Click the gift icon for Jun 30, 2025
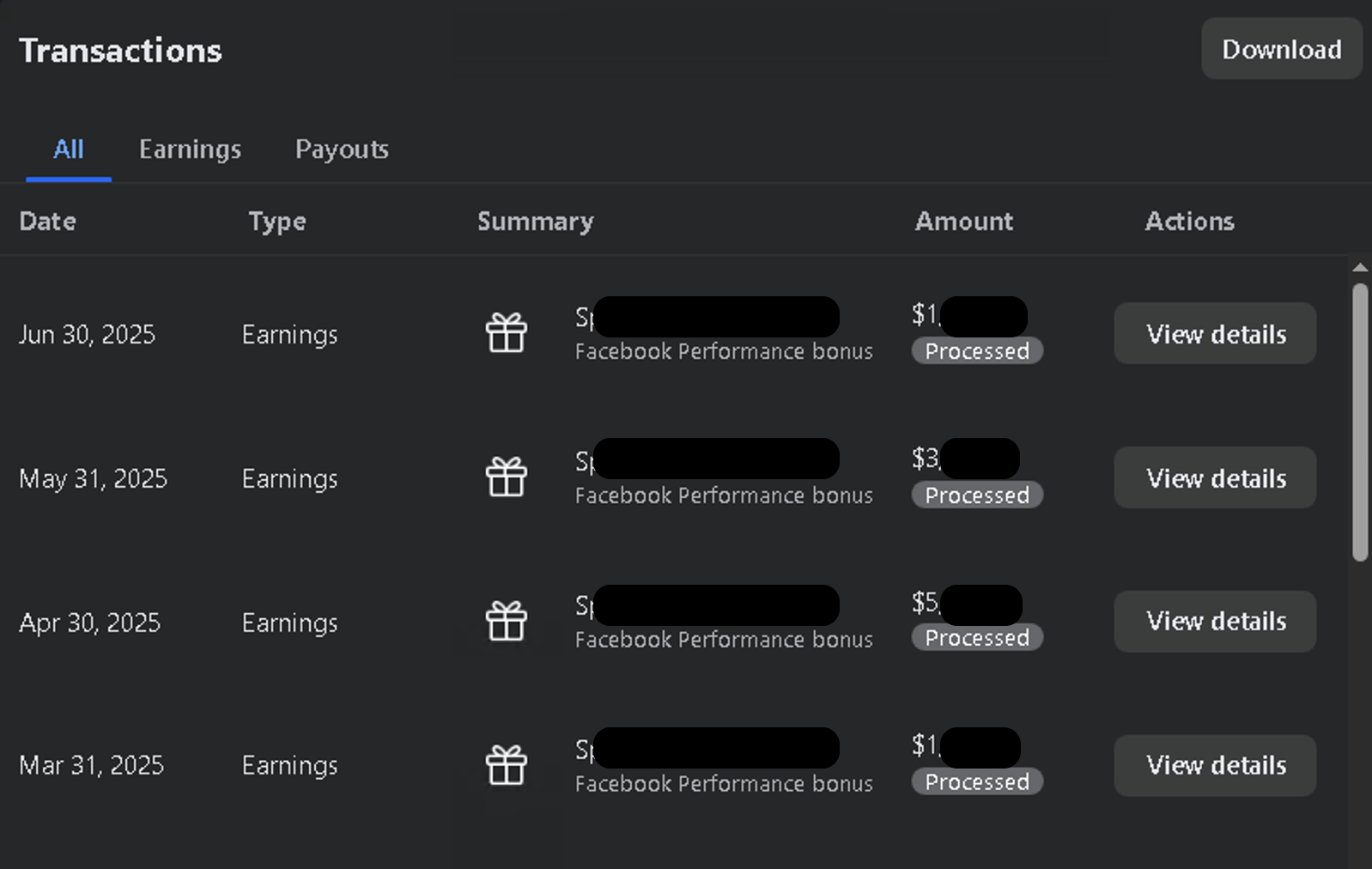The width and height of the screenshot is (1372, 869). 507,332
